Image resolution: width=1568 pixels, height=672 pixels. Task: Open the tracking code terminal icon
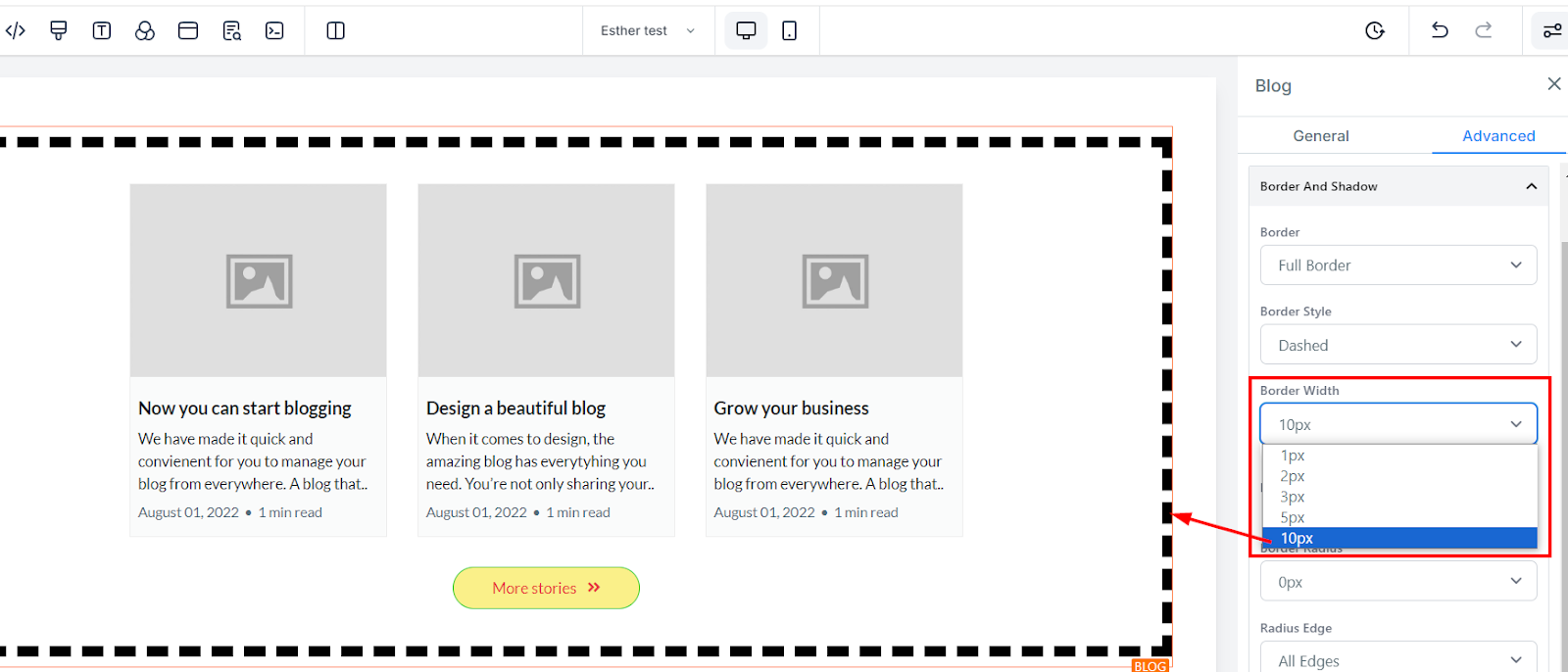coord(274,30)
